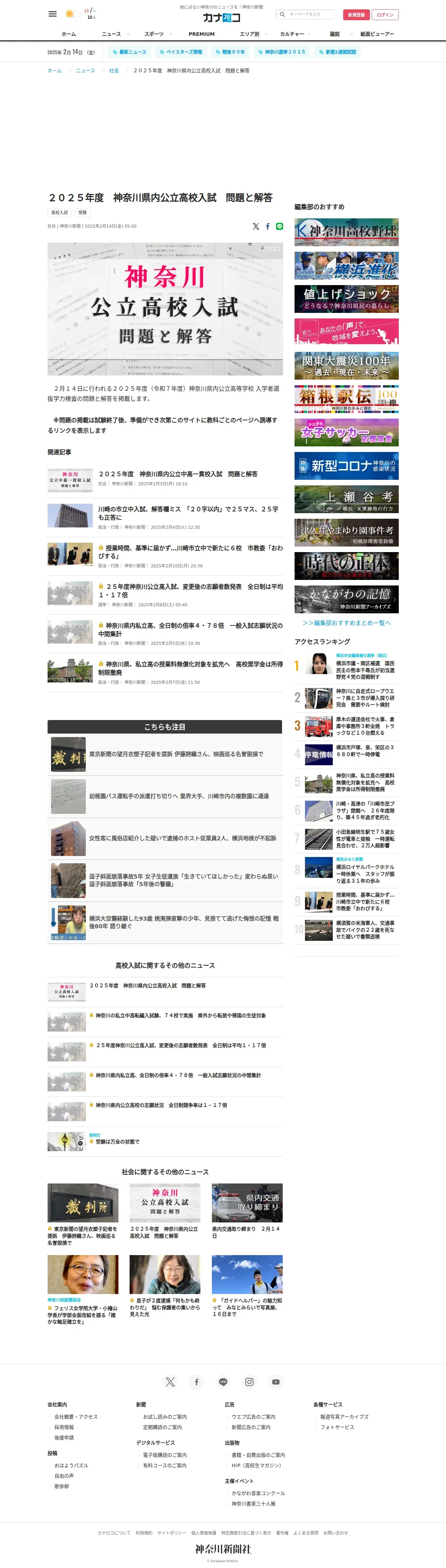This screenshot has width=446, height=1568.
Task: Share article via LINE icon
Action: coord(279,226)
